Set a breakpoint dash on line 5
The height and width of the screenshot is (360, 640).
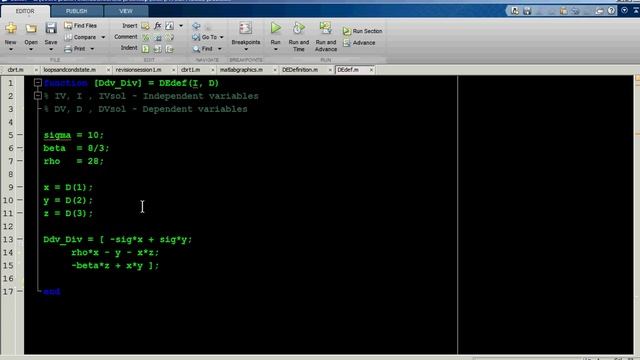click(20, 135)
